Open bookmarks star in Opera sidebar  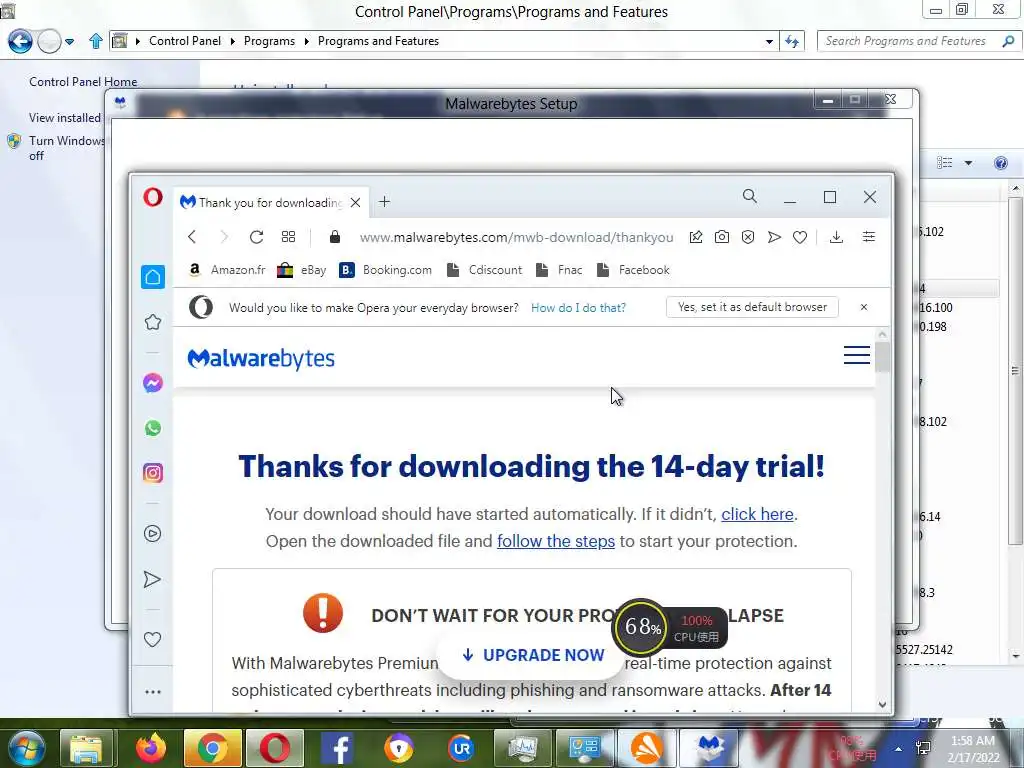(153, 322)
